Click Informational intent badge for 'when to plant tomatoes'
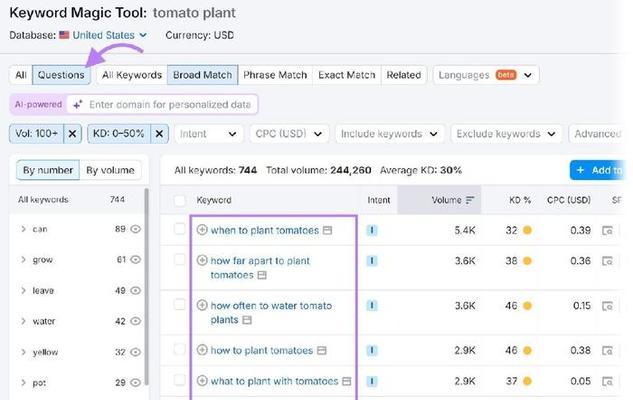 [x=371, y=230]
